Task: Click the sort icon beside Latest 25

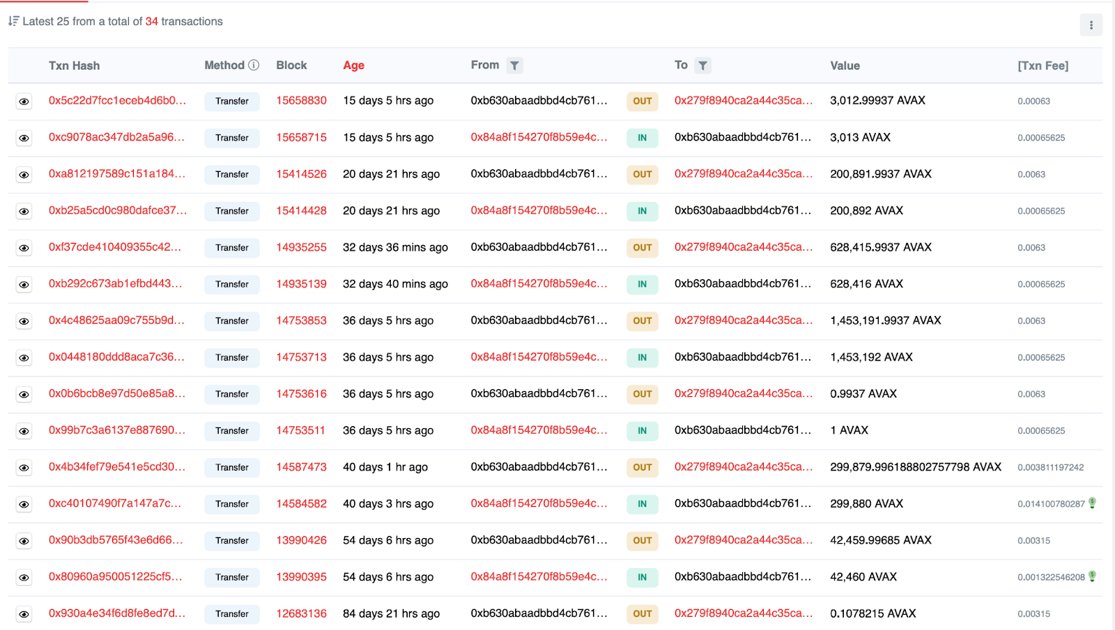Action: (x=14, y=21)
